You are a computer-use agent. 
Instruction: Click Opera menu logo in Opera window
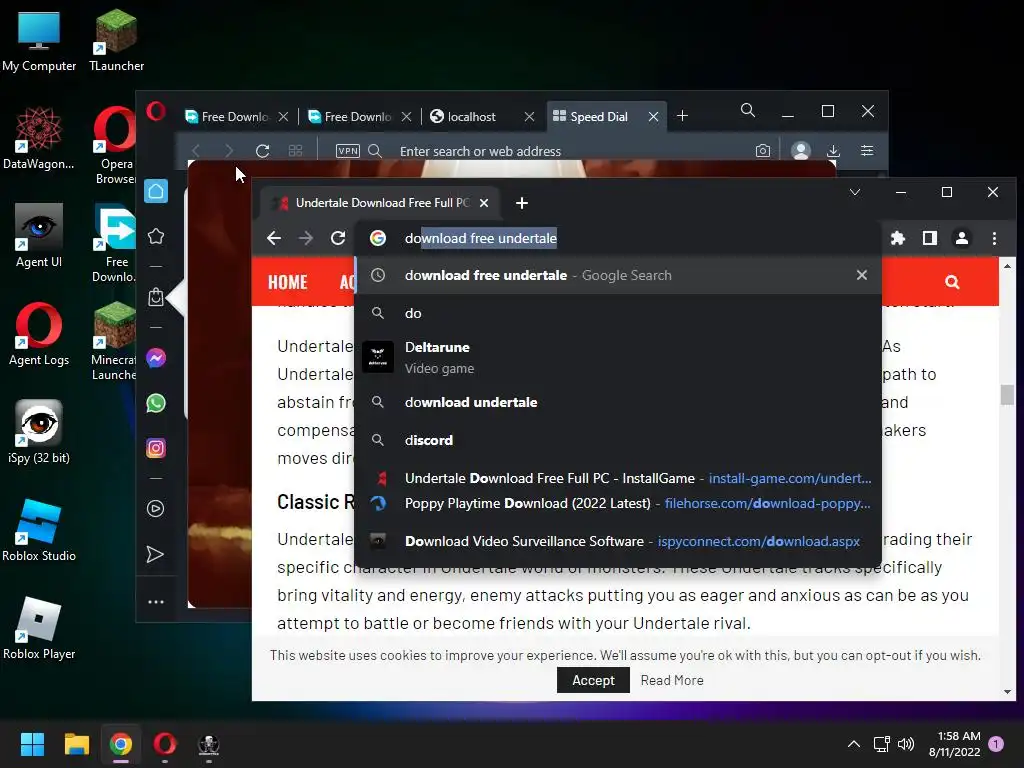[156, 111]
